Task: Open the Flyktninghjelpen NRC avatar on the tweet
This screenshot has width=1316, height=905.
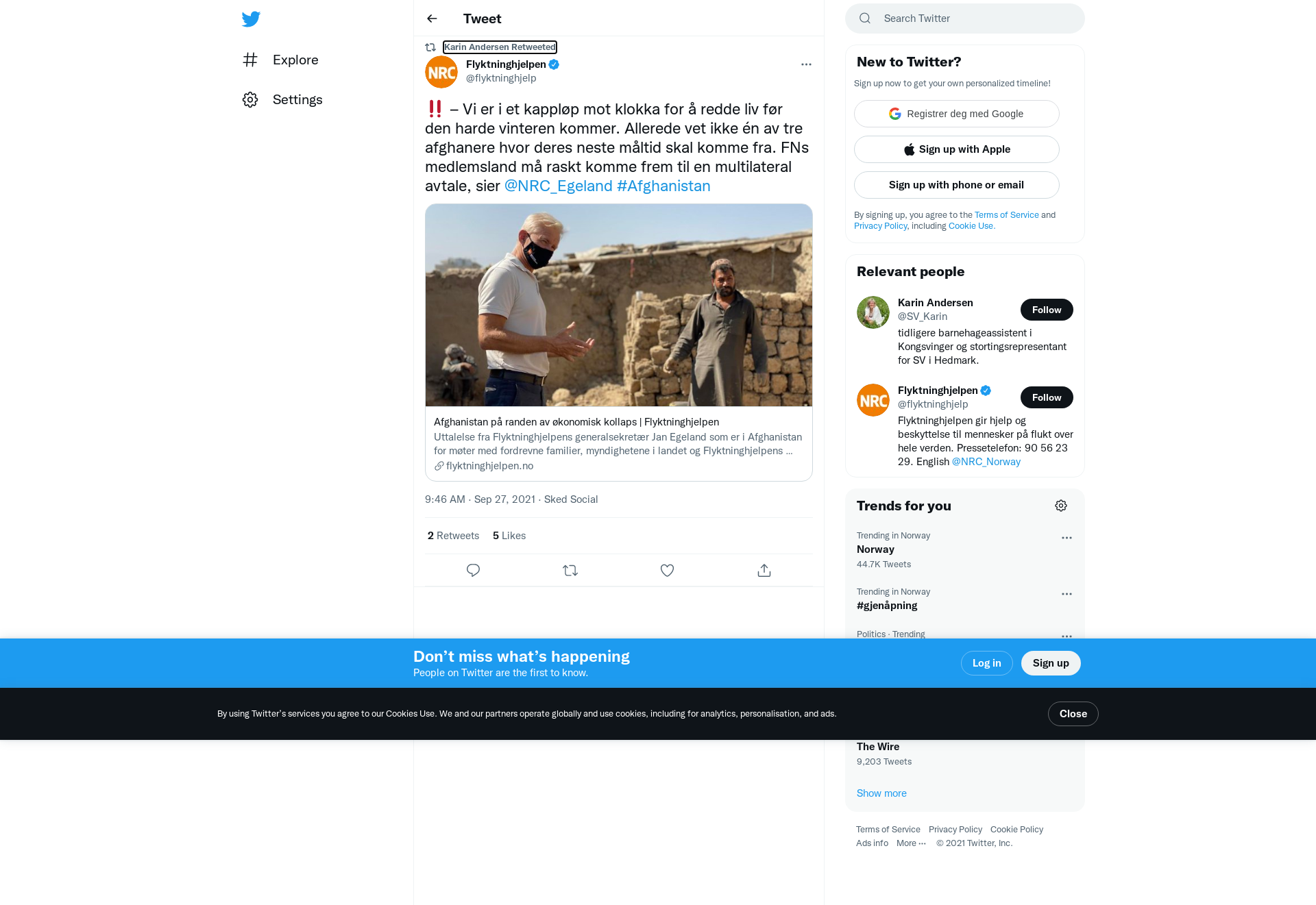Action: click(441, 72)
